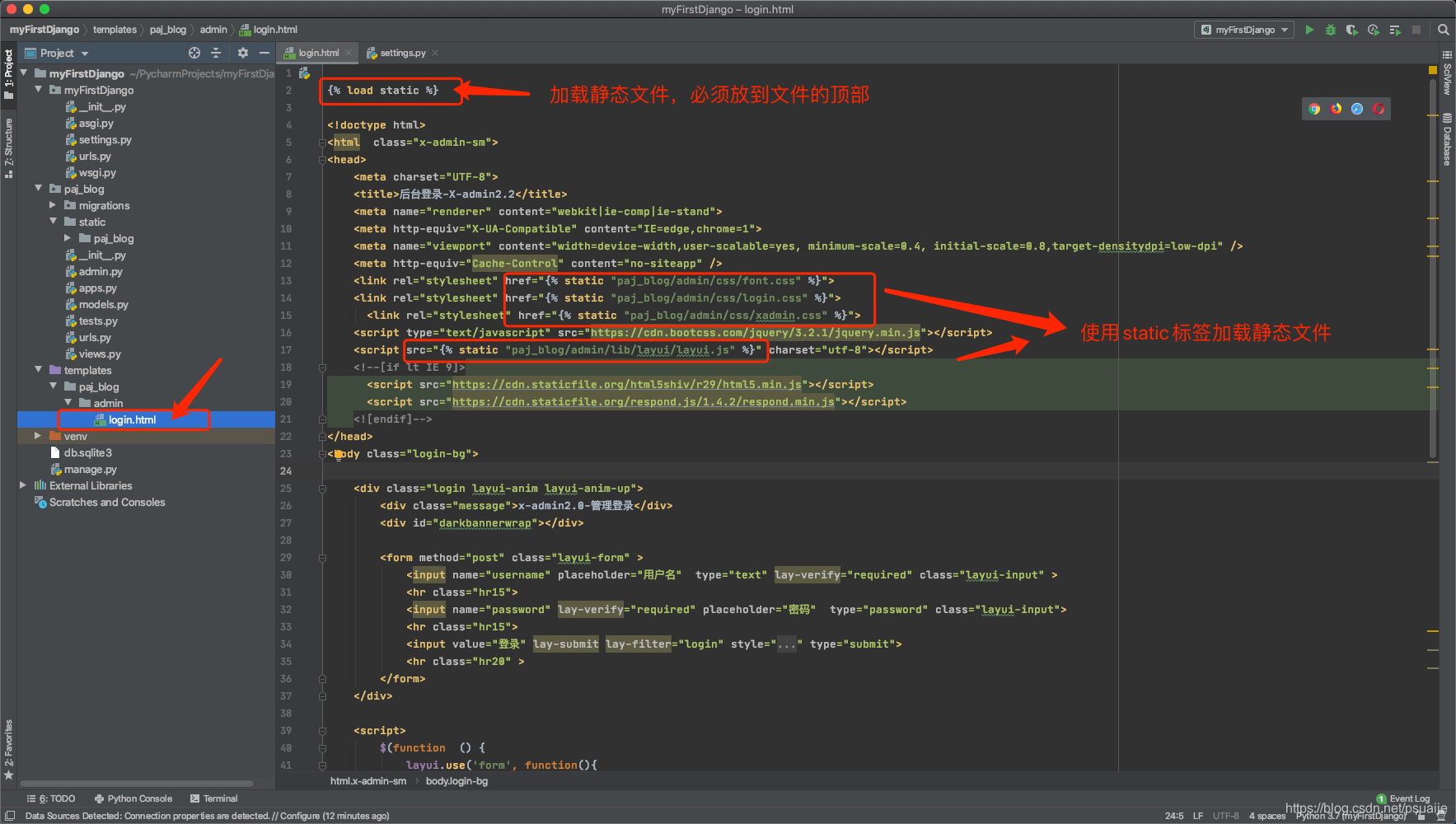Expand the paj_blog folder inside static
This screenshot has height=824, width=1456.
coord(68,238)
